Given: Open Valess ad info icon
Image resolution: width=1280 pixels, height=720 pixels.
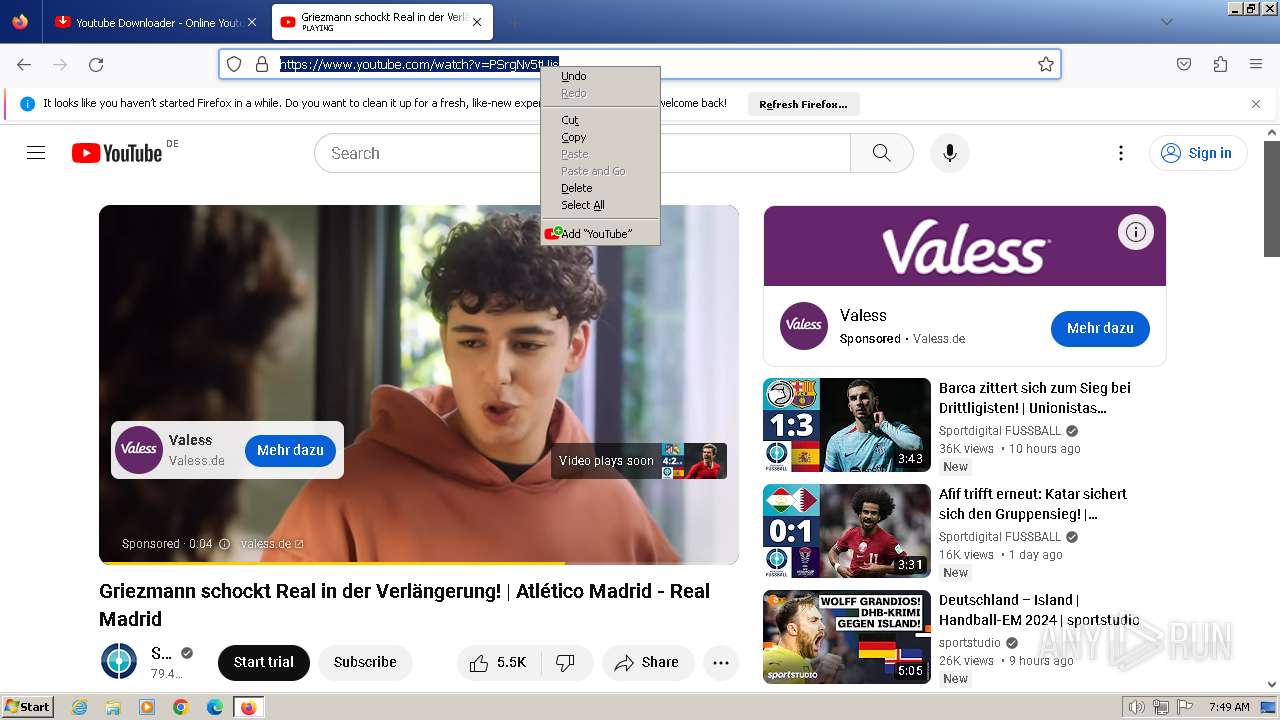Looking at the screenshot, I should pyautogui.click(x=1135, y=232).
